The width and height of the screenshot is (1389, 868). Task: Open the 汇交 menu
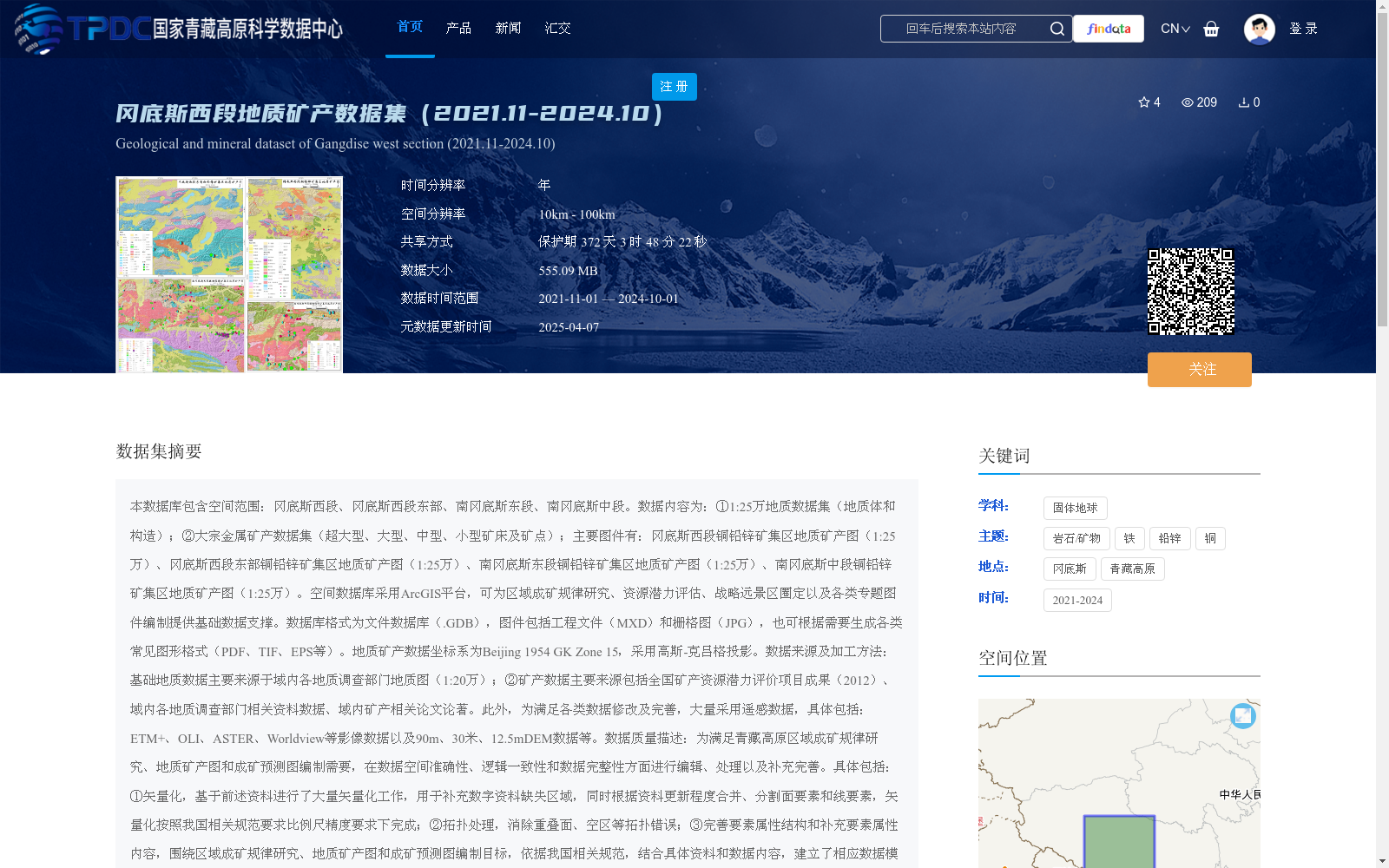557,29
